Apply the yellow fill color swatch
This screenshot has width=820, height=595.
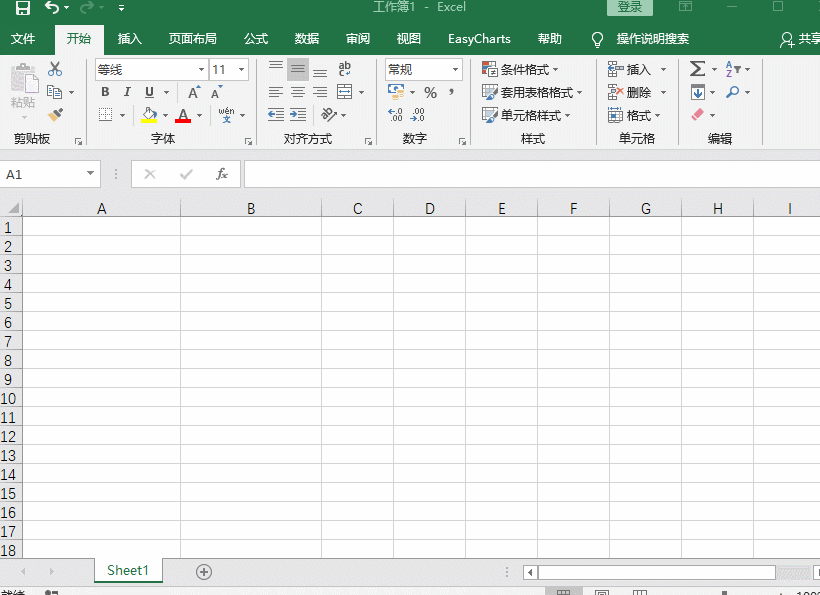[149, 115]
